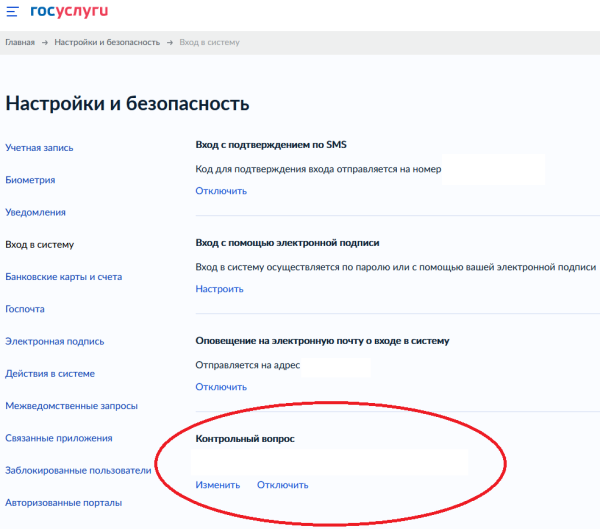
Task: Open the hamburger menu icon
Action: tap(12, 11)
